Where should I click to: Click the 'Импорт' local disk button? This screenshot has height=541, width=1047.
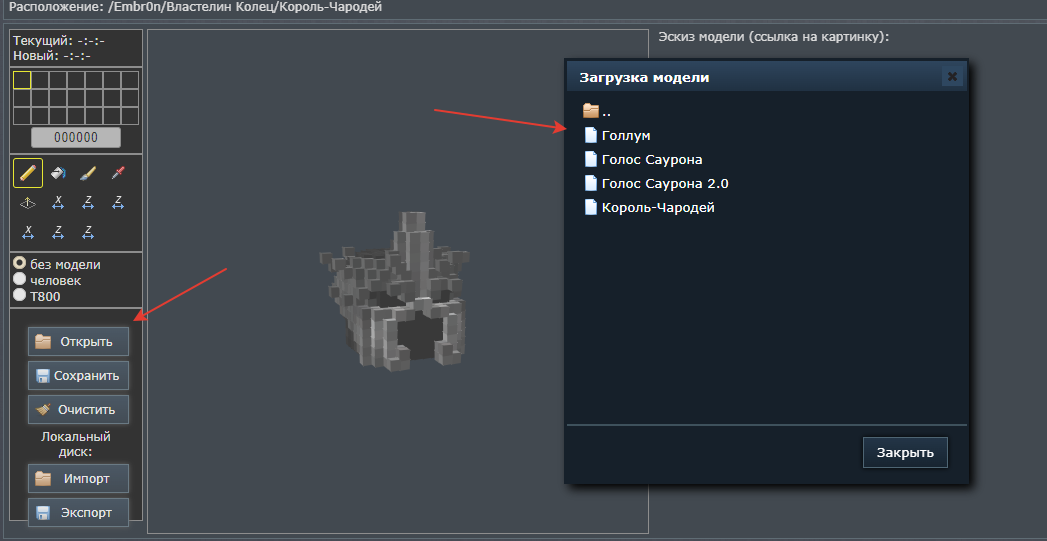(78, 478)
